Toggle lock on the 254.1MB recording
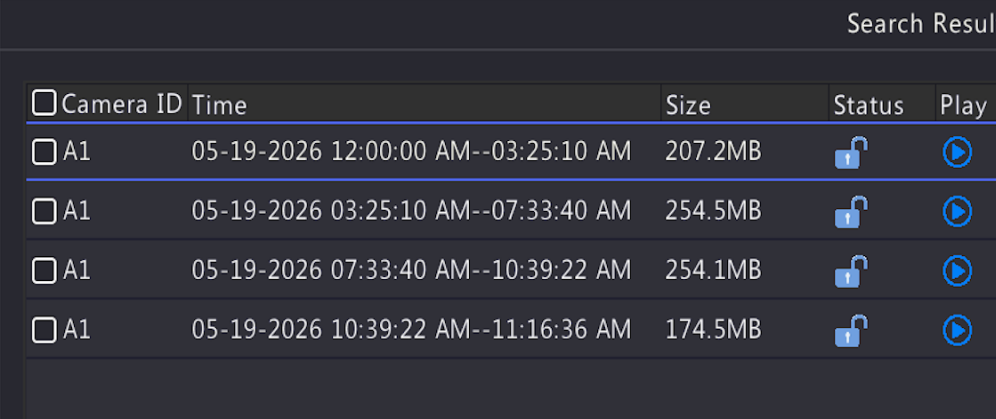The height and width of the screenshot is (419, 996). pos(851,271)
